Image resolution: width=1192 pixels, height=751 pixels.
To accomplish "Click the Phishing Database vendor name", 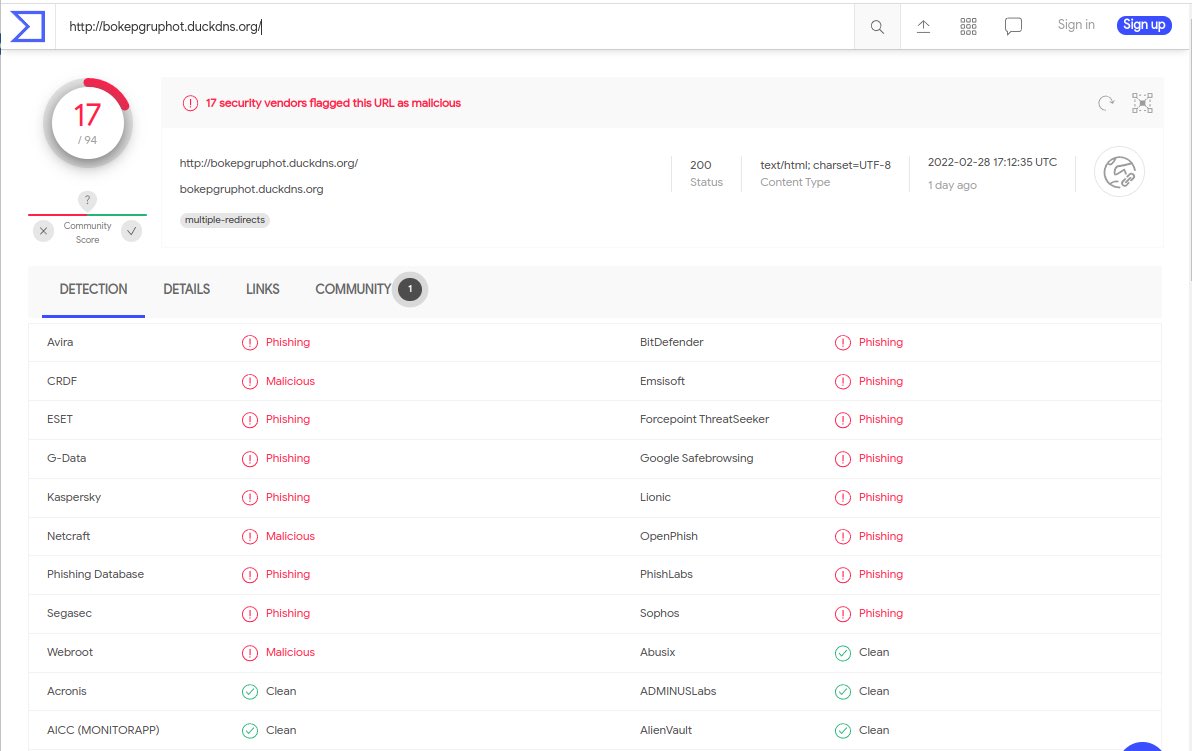I will (95, 575).
